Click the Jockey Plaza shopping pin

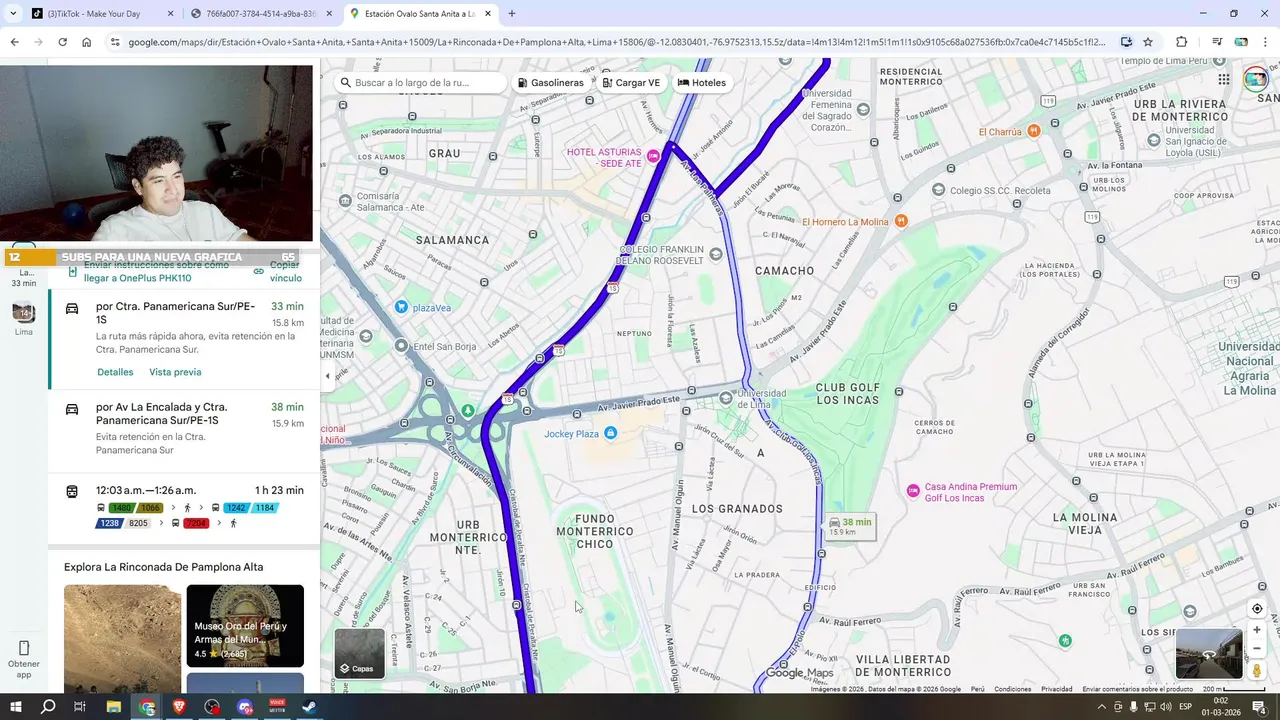coord(611,433)
